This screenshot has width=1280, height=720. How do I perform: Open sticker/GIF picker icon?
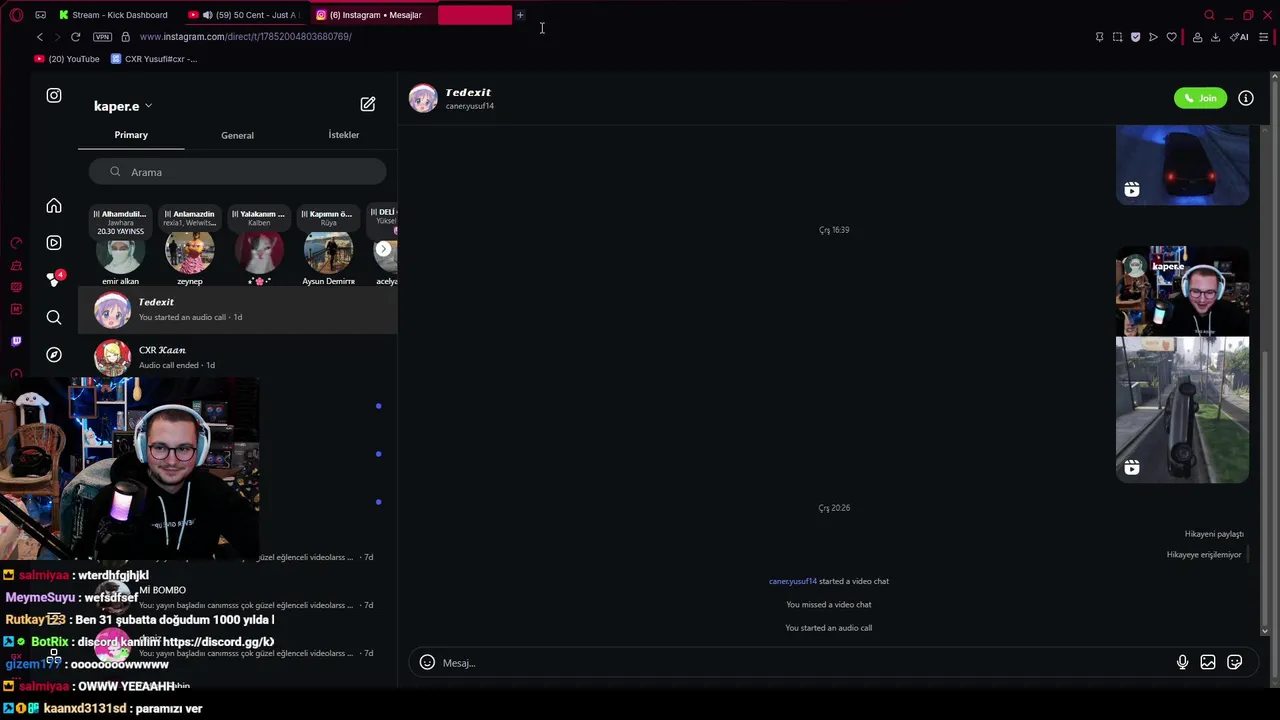(x=1235, y=662)
